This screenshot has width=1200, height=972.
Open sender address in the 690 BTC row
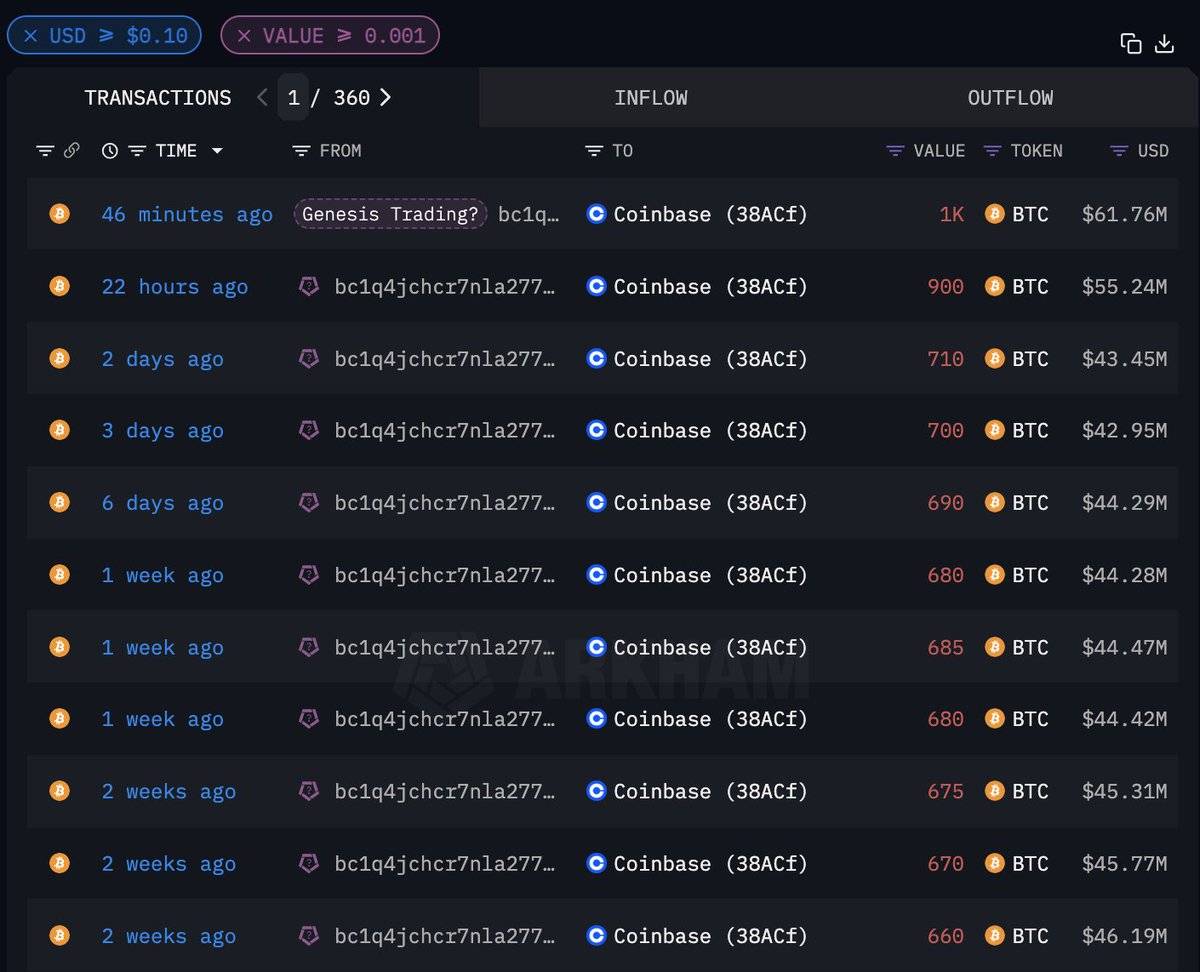click(x=445, y=503)
